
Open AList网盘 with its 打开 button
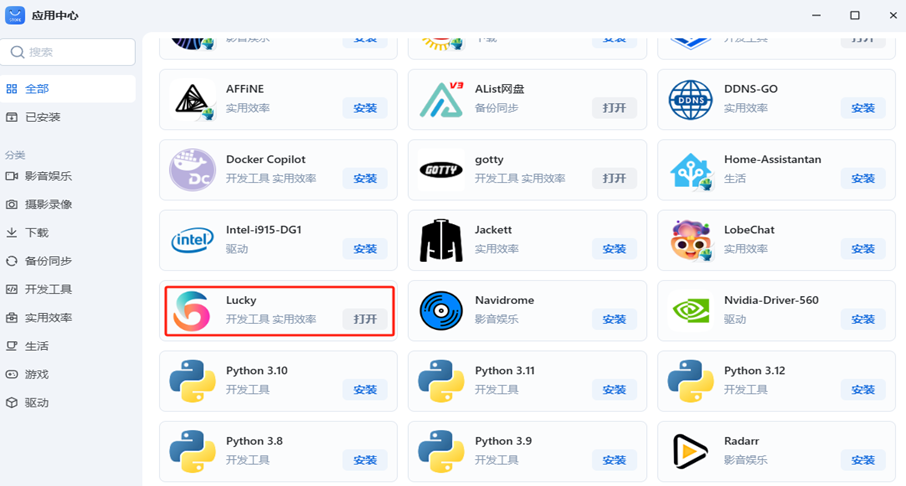click(x=614, y=108)
